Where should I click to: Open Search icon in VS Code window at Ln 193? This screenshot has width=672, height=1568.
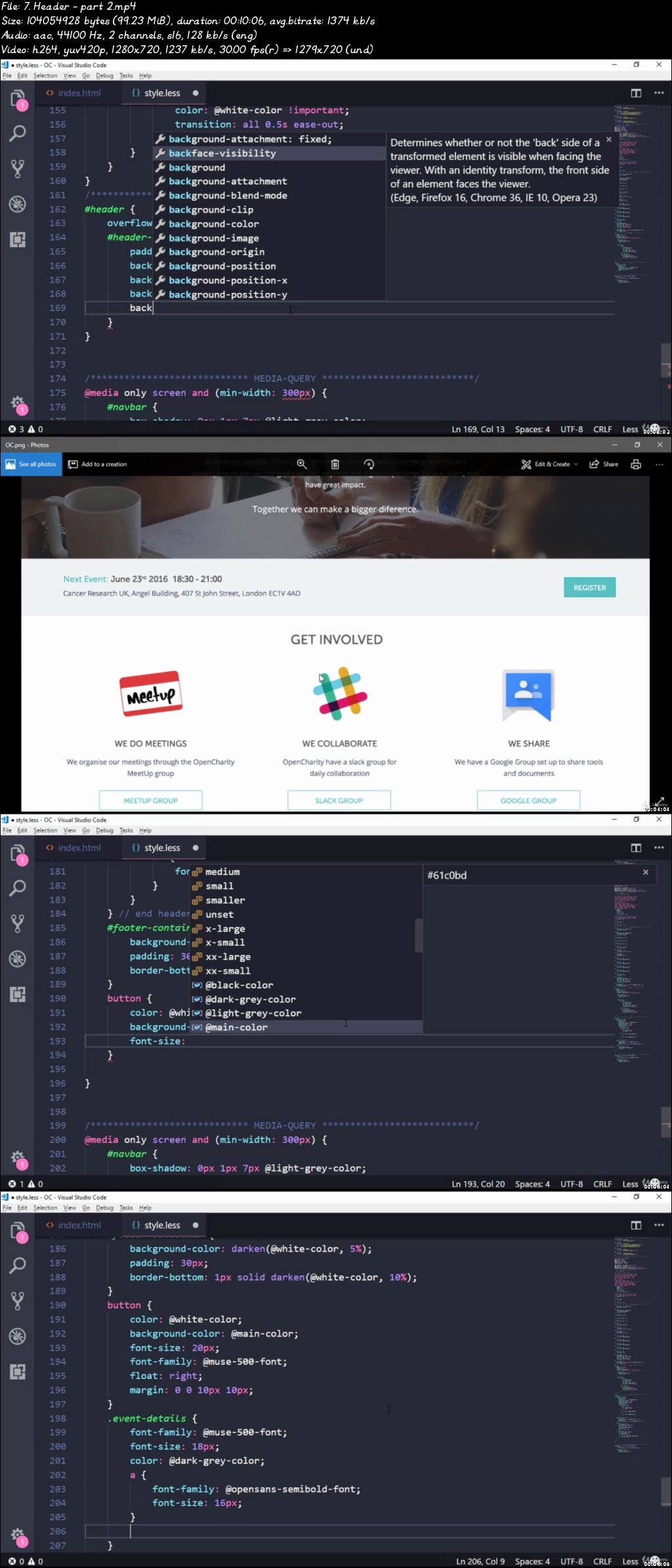18,888
